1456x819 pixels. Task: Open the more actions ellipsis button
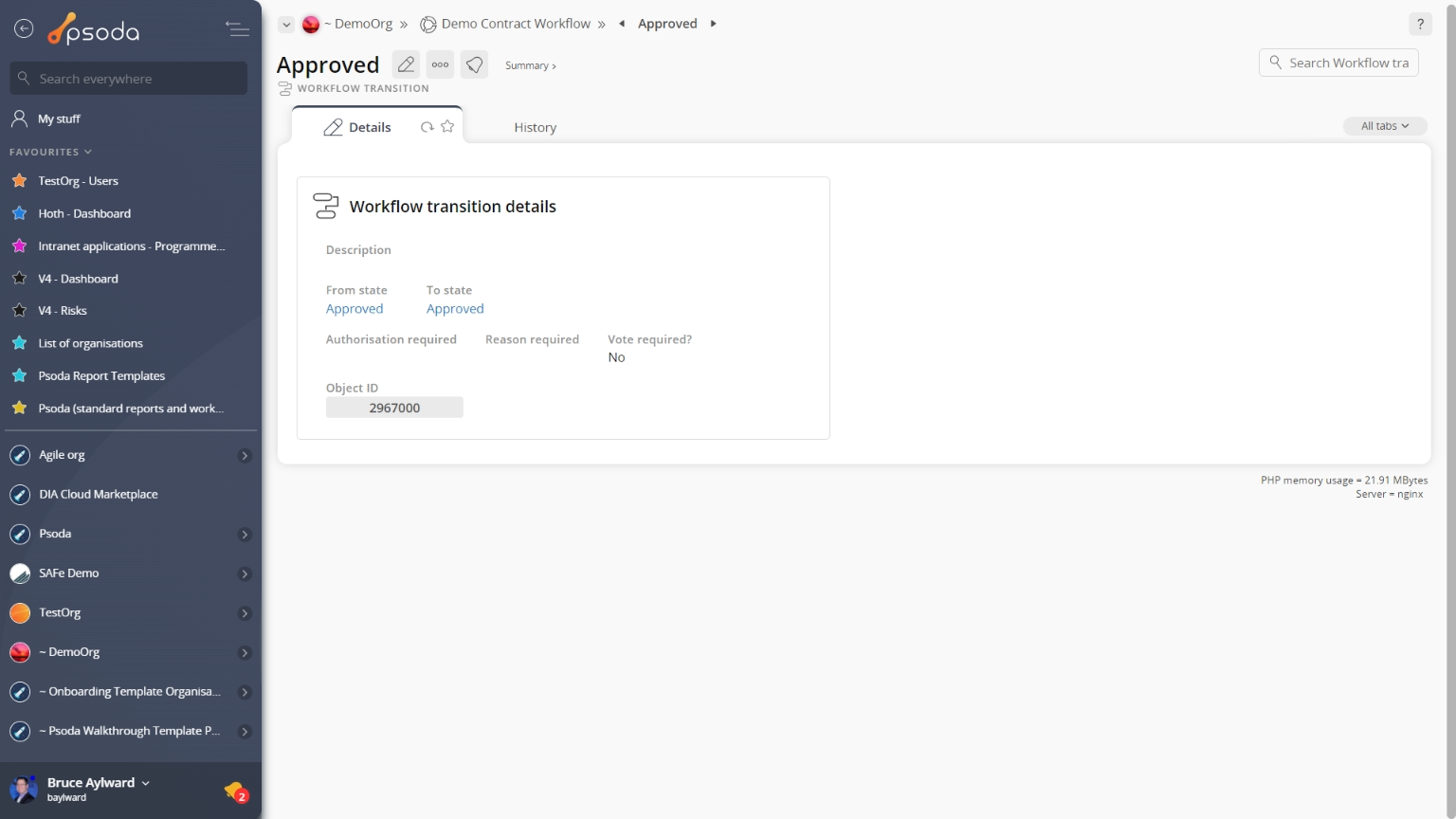pyautogui.click(x=440, y=64)
